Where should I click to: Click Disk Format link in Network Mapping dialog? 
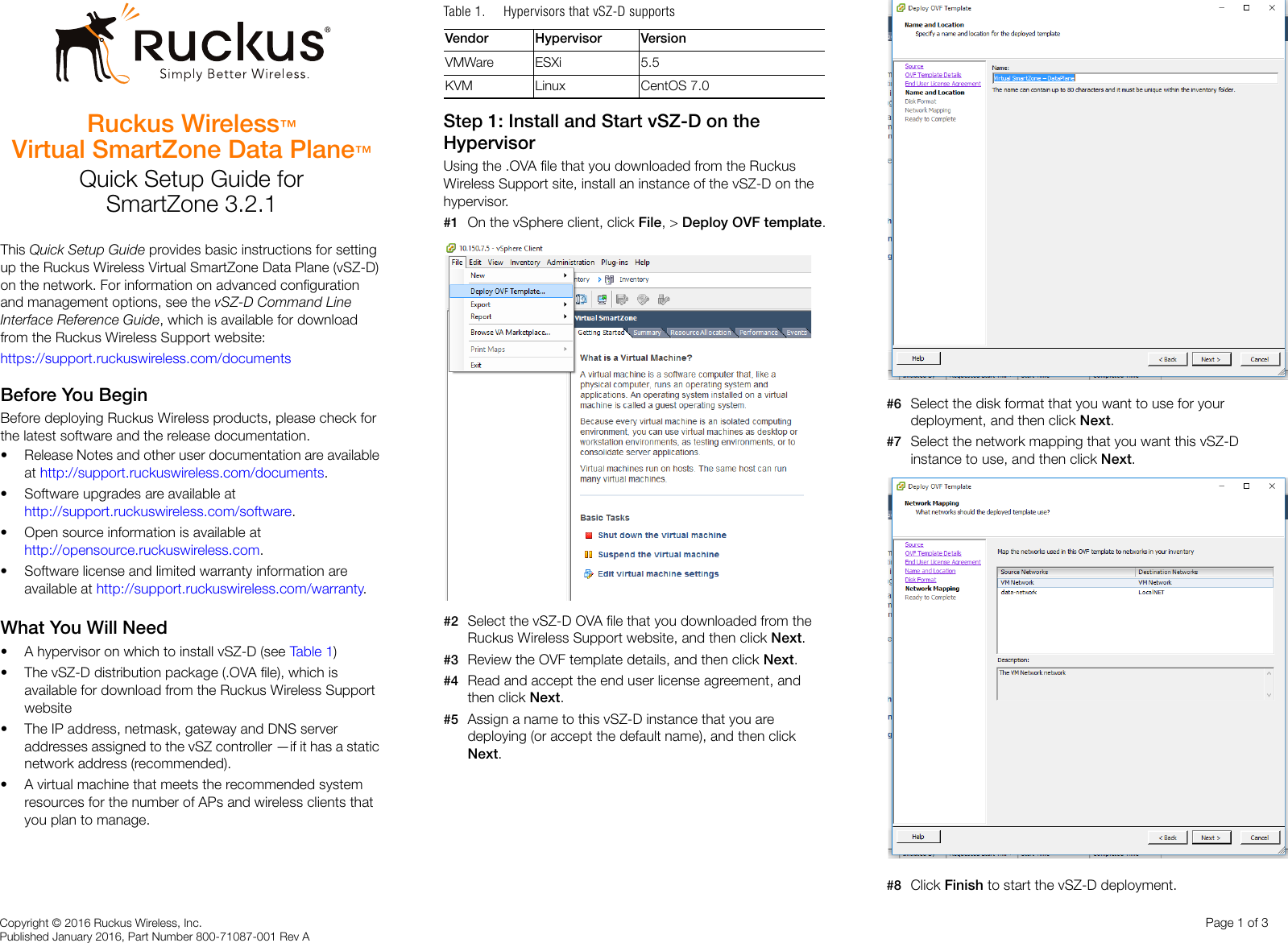[920, 580]
